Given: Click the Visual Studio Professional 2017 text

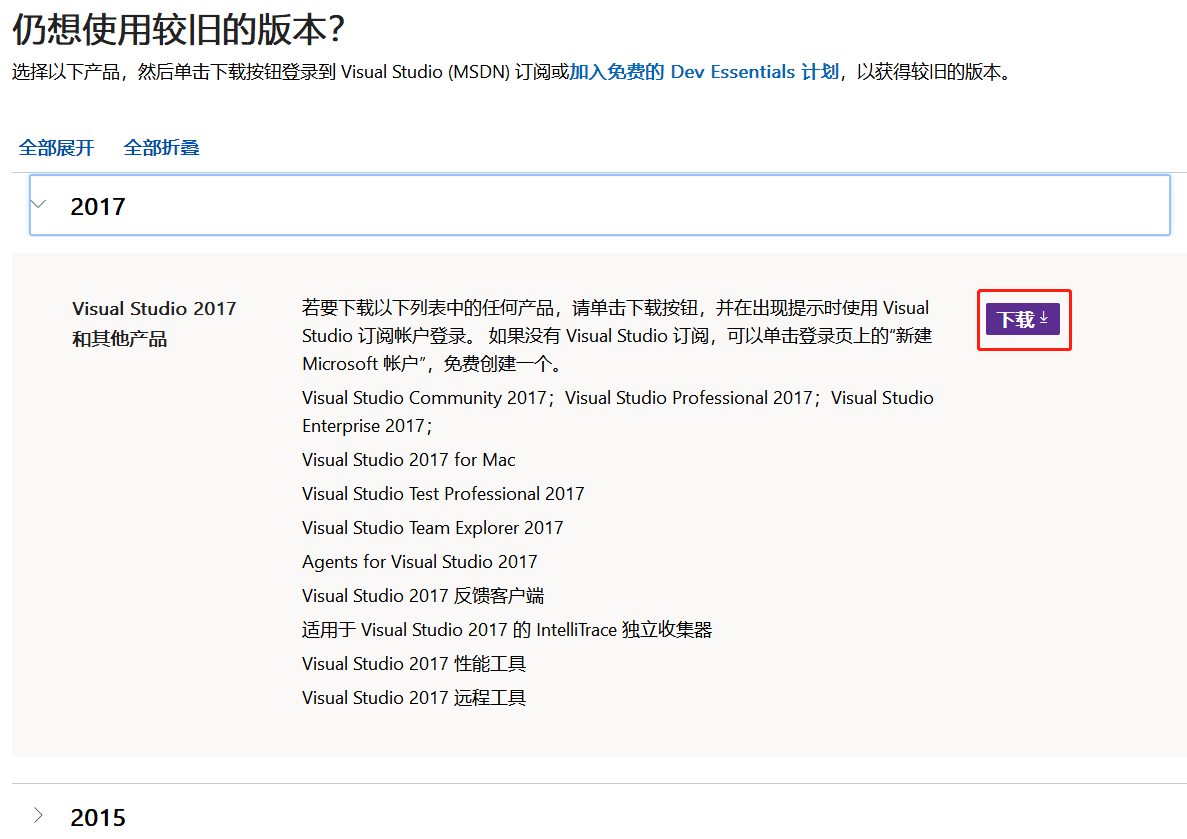Looking at the screenshot, I should tap(688, 398).
